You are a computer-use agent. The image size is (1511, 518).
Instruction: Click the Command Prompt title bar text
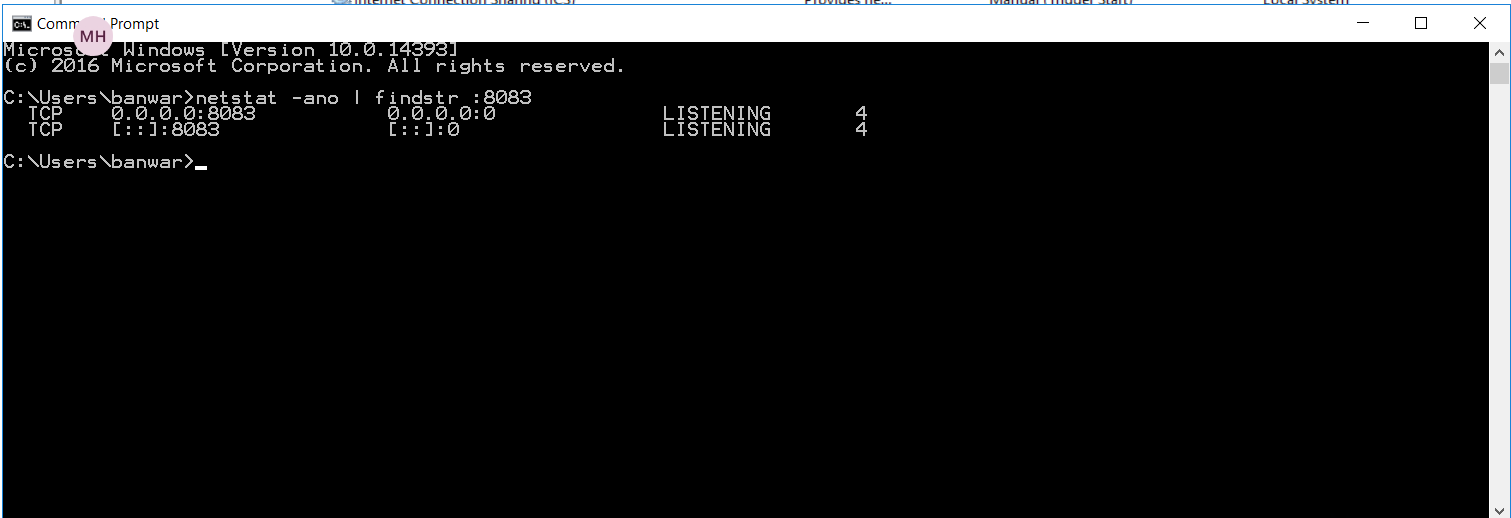pos(98,24)
